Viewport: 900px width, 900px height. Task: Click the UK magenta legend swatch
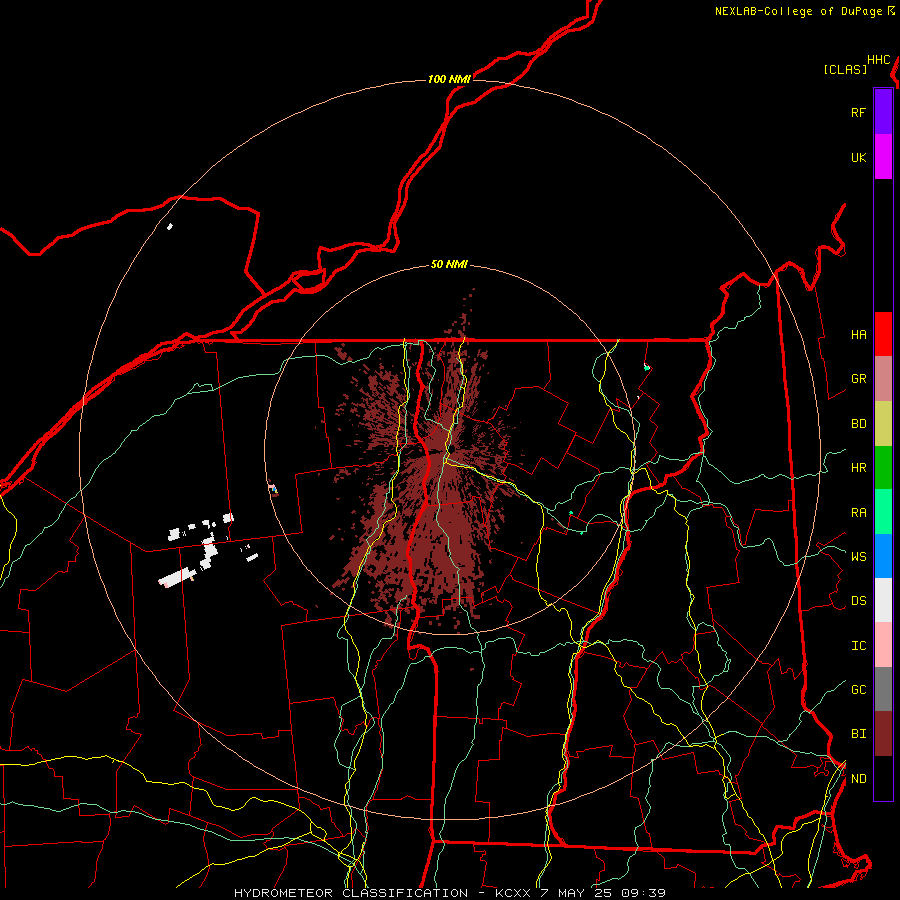pos(883,157)
